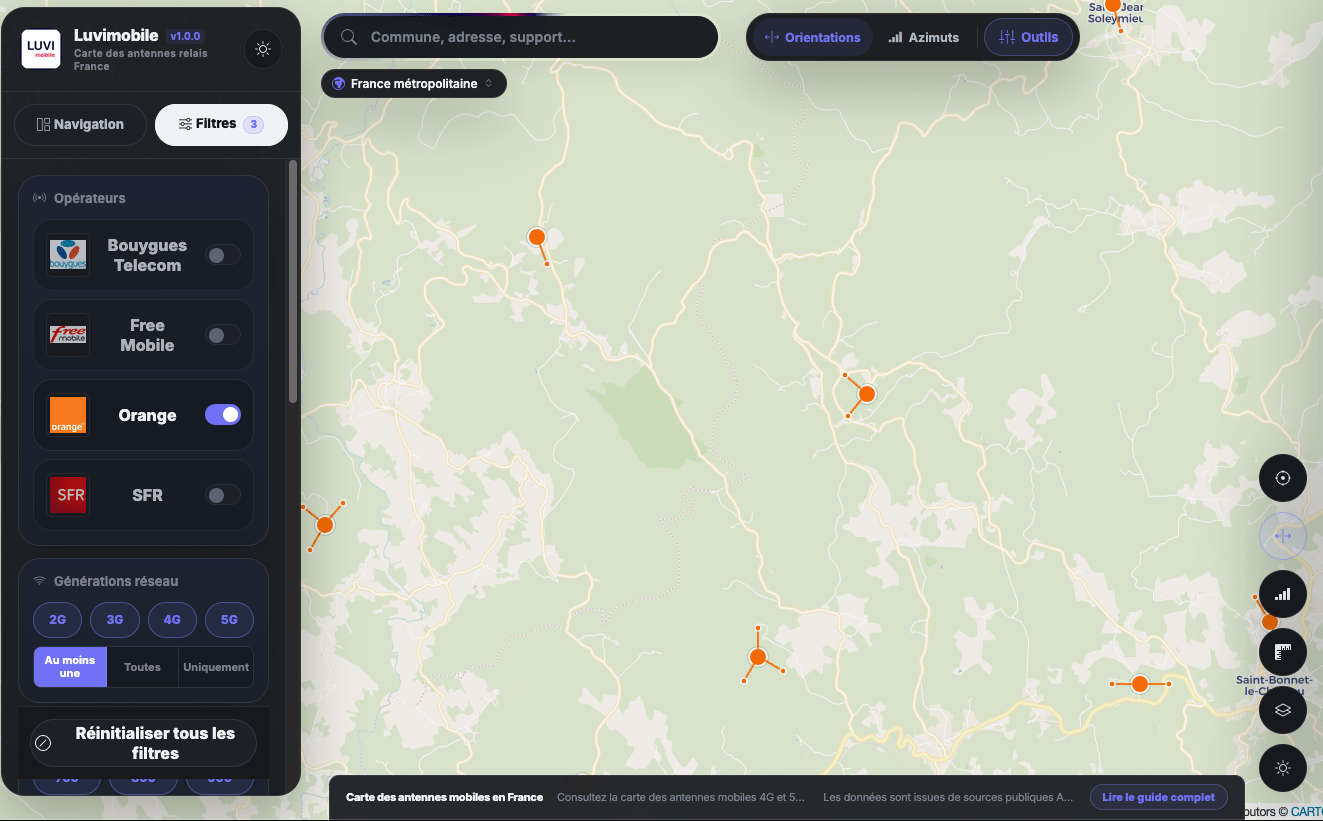This screenshot has height=821, width=1323.
Task: Click the filter count badge 3
Action: click(254, 125)
